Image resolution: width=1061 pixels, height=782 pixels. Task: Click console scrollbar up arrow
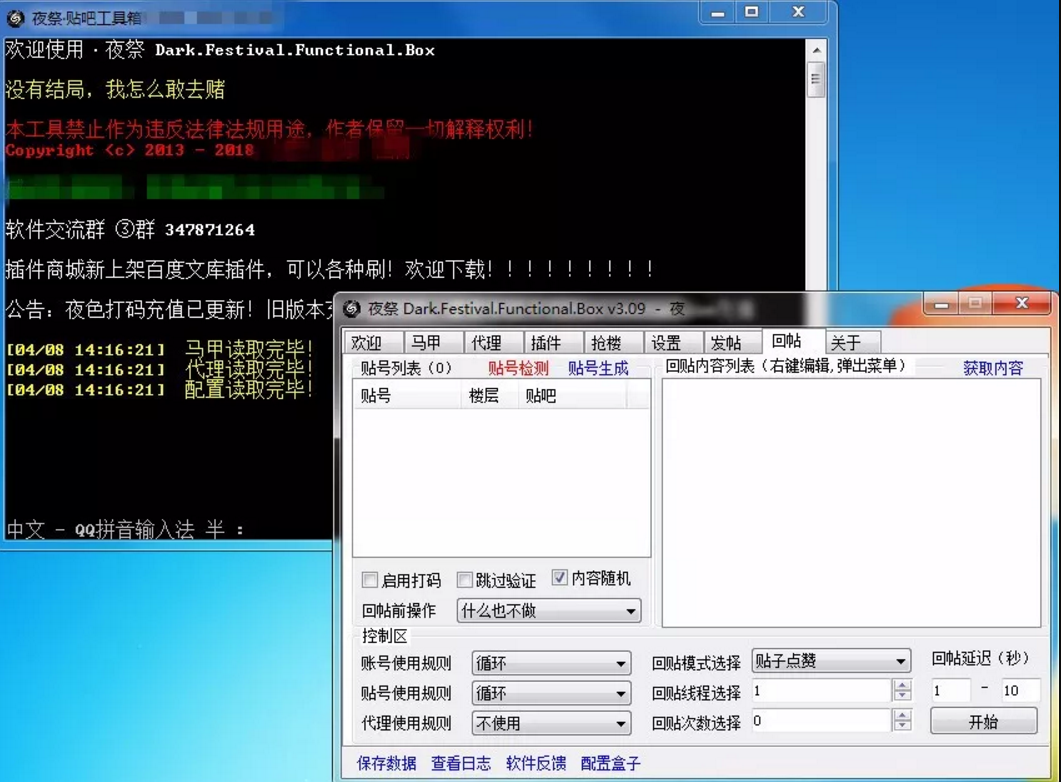pos(816,51)
